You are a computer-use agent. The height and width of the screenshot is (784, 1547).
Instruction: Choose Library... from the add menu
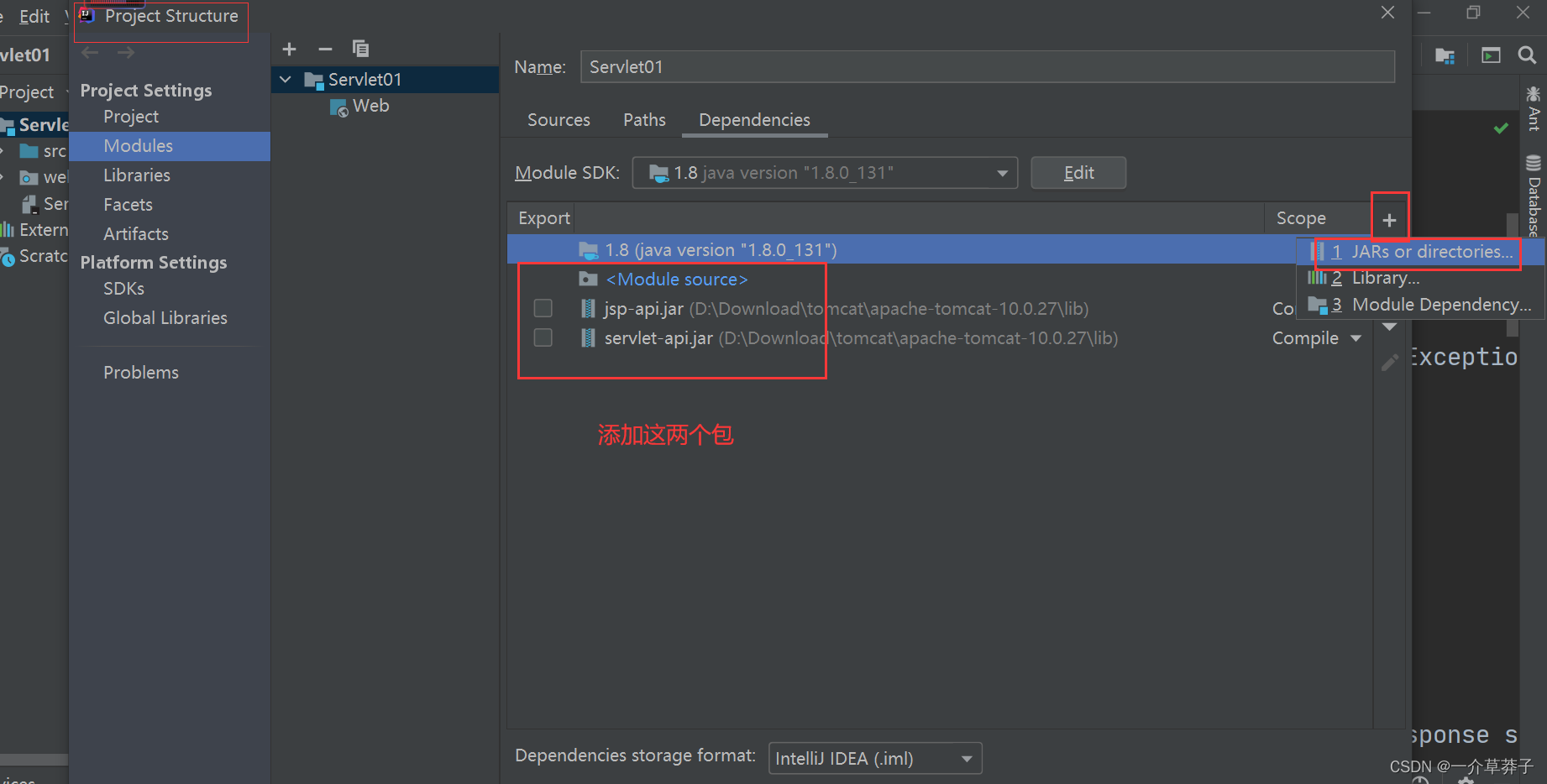pyautogui.click(x=1421, y=278)
